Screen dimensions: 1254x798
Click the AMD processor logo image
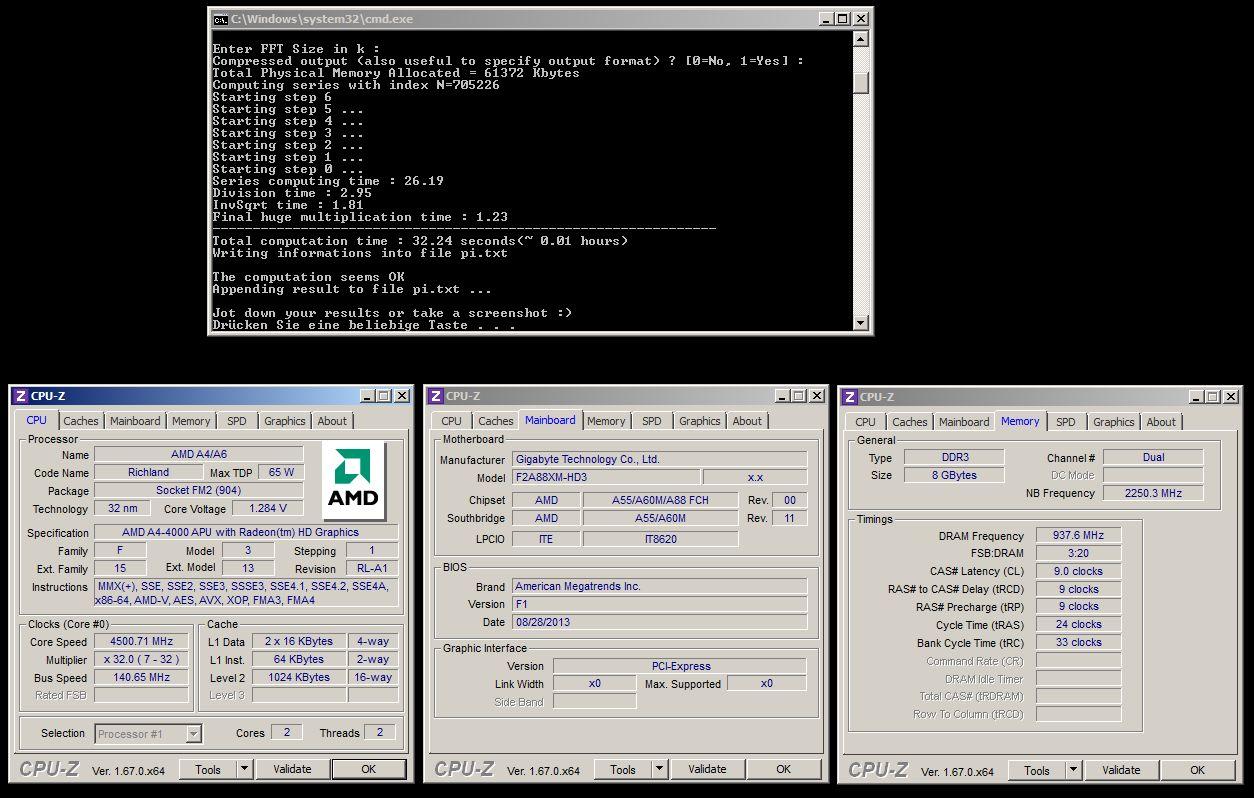[x=353, y=480]
